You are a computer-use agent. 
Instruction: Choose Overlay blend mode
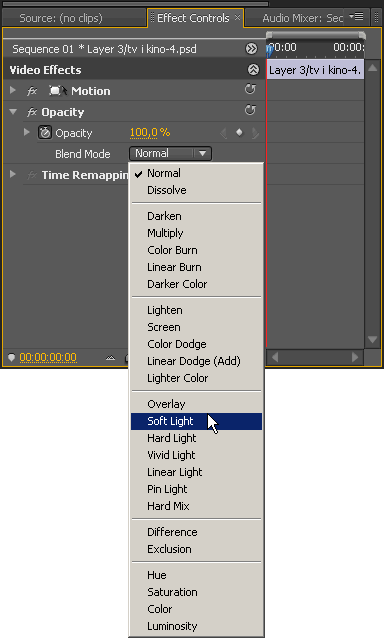196,404
